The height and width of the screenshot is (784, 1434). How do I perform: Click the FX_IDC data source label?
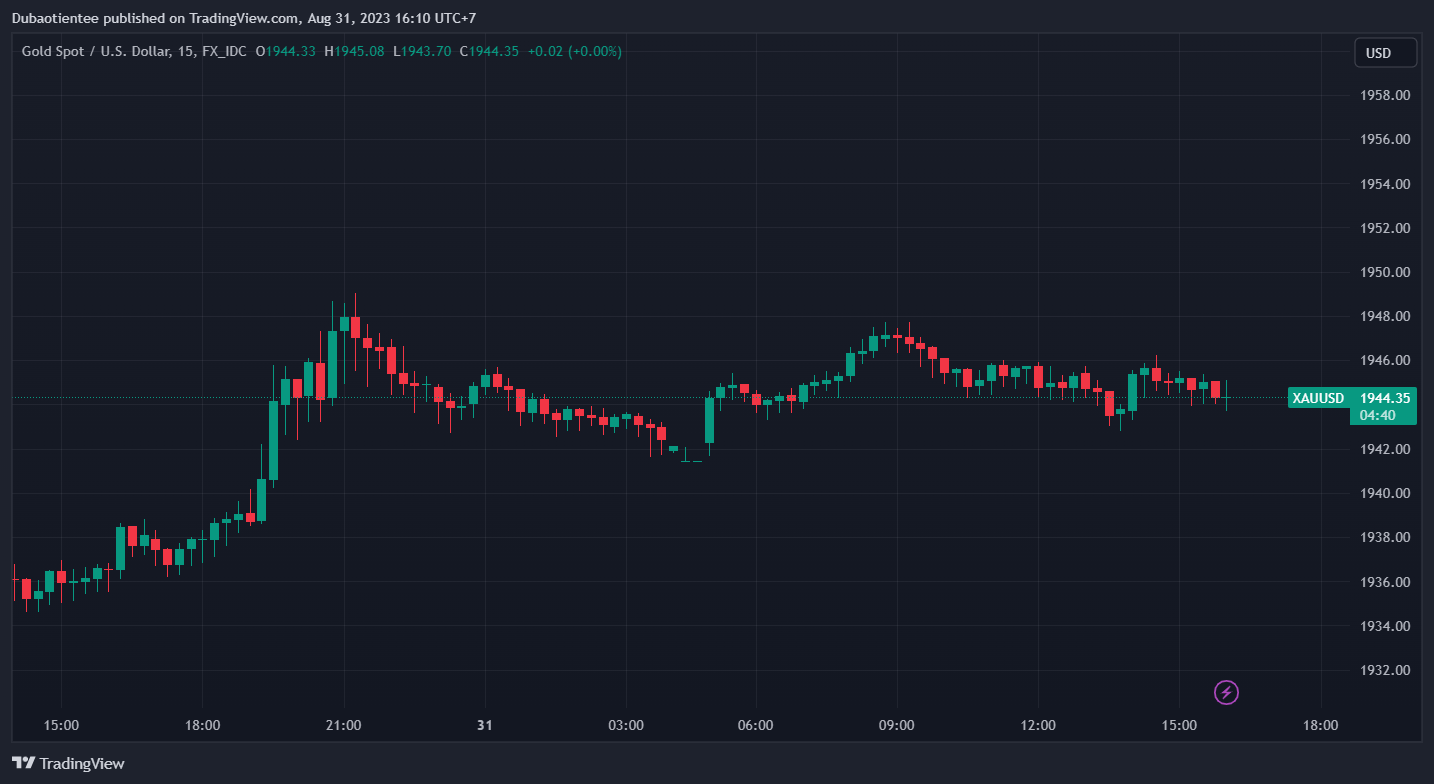[x=224, y=51]
